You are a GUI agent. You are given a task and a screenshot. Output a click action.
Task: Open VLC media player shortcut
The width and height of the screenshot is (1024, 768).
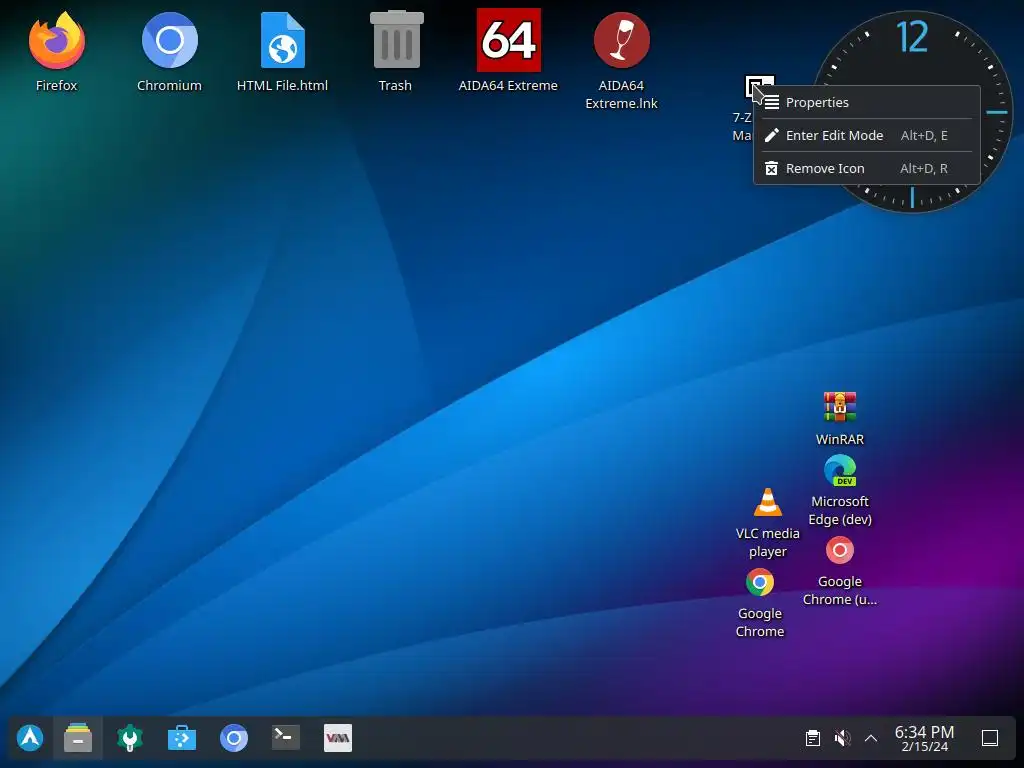click(x=768, y=503)
